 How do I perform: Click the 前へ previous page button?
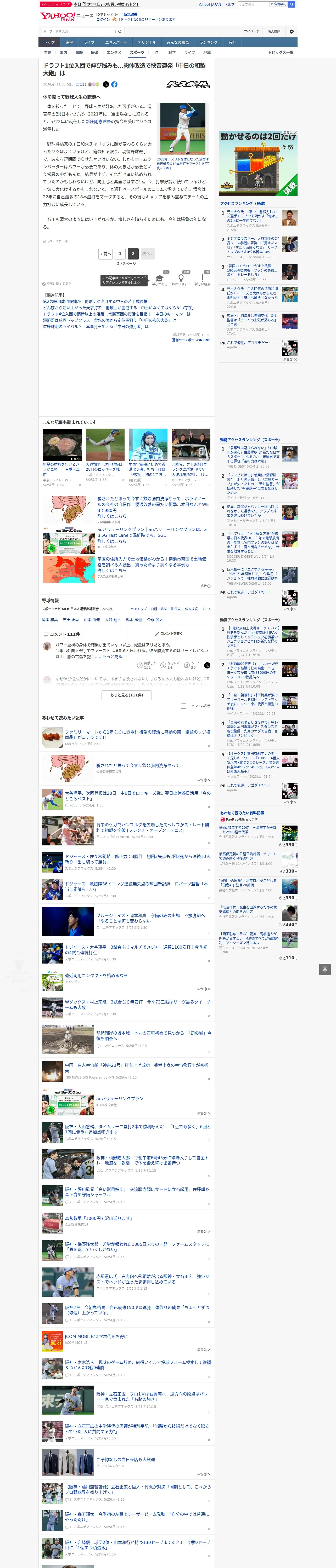(105, 253)
